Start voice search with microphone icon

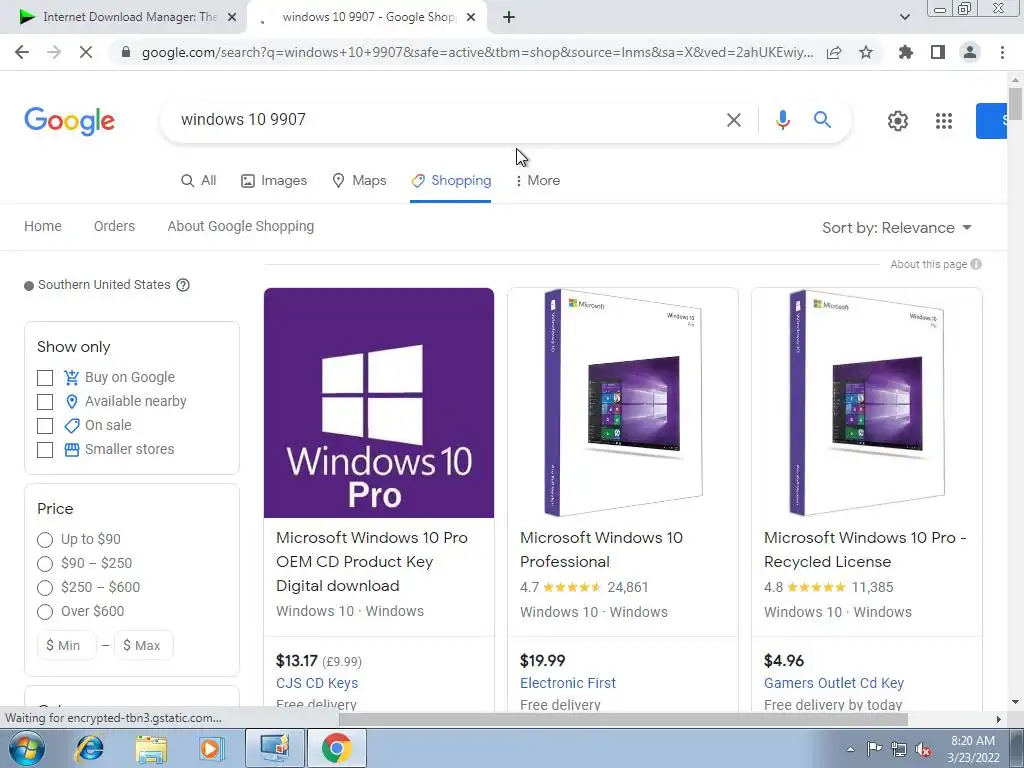(782, 120)
